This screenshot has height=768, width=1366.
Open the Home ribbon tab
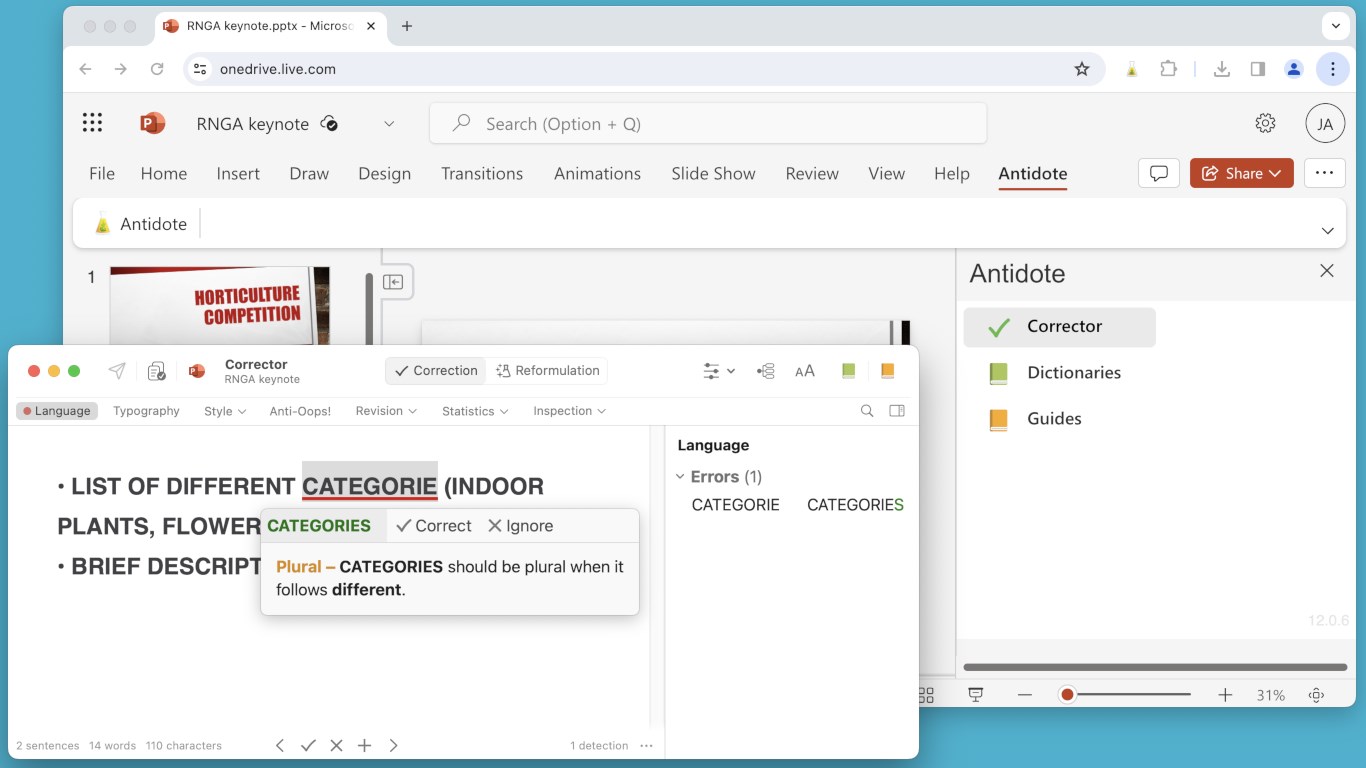tap(164, 173)
